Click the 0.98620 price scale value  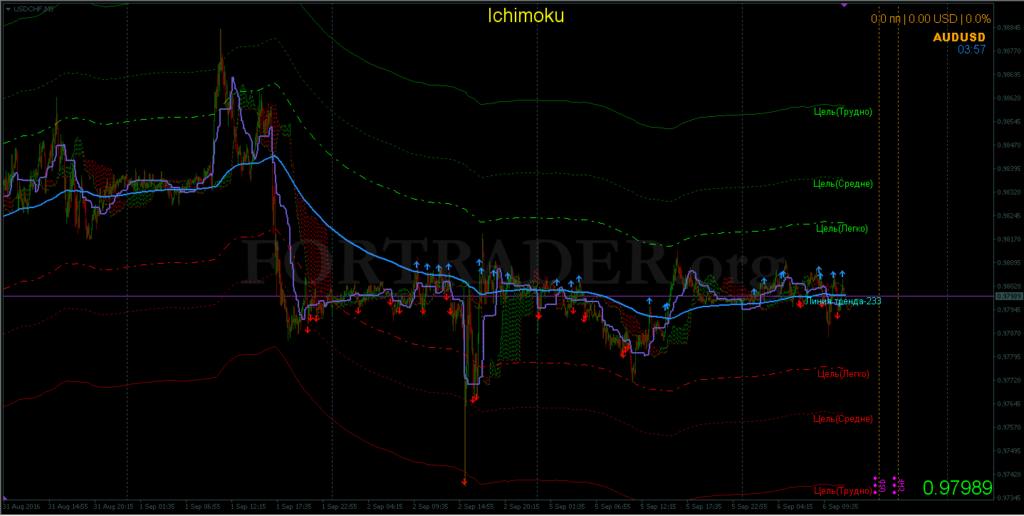(1009, 98)
